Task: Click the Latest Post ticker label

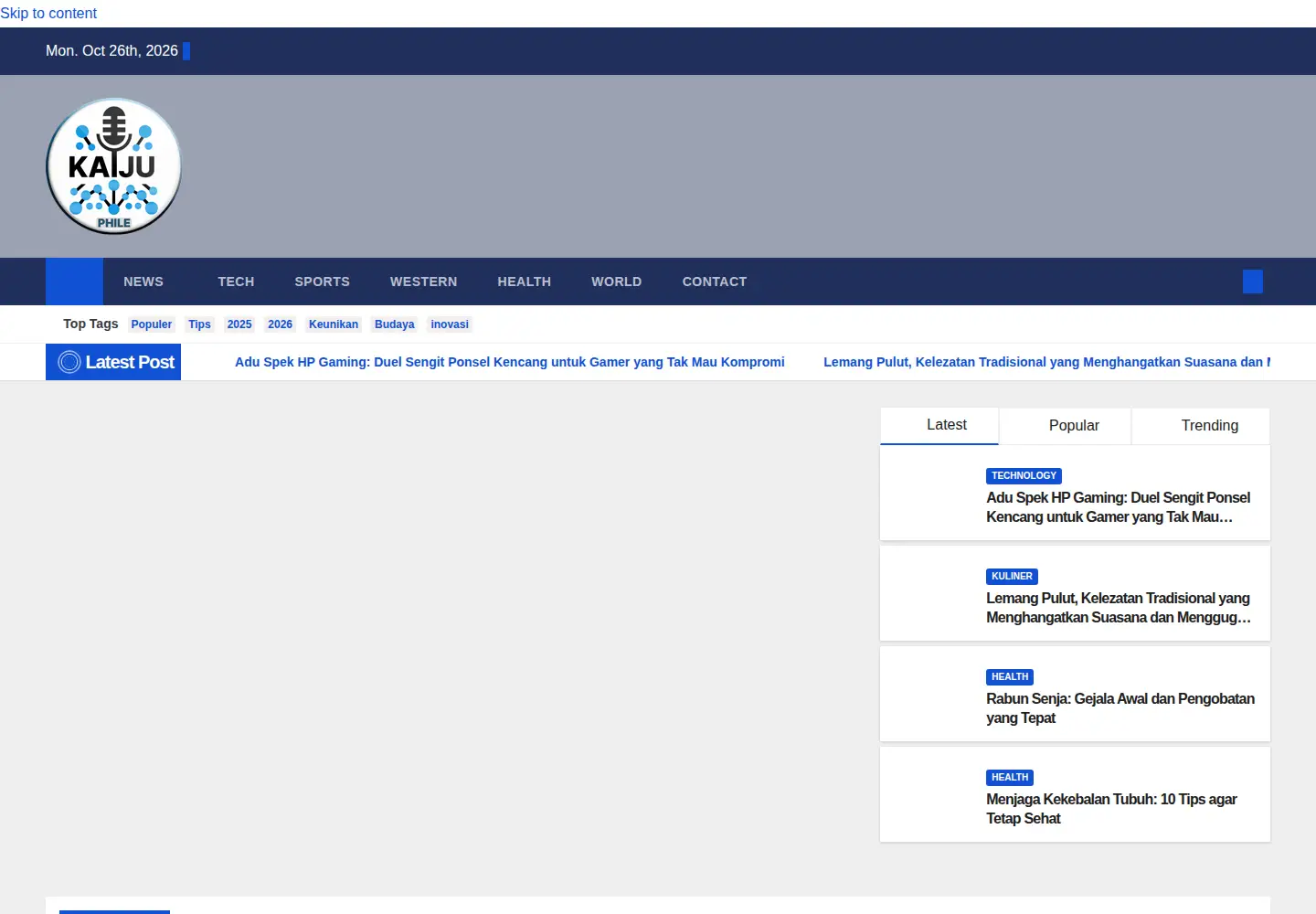Action: click(113, 362)
